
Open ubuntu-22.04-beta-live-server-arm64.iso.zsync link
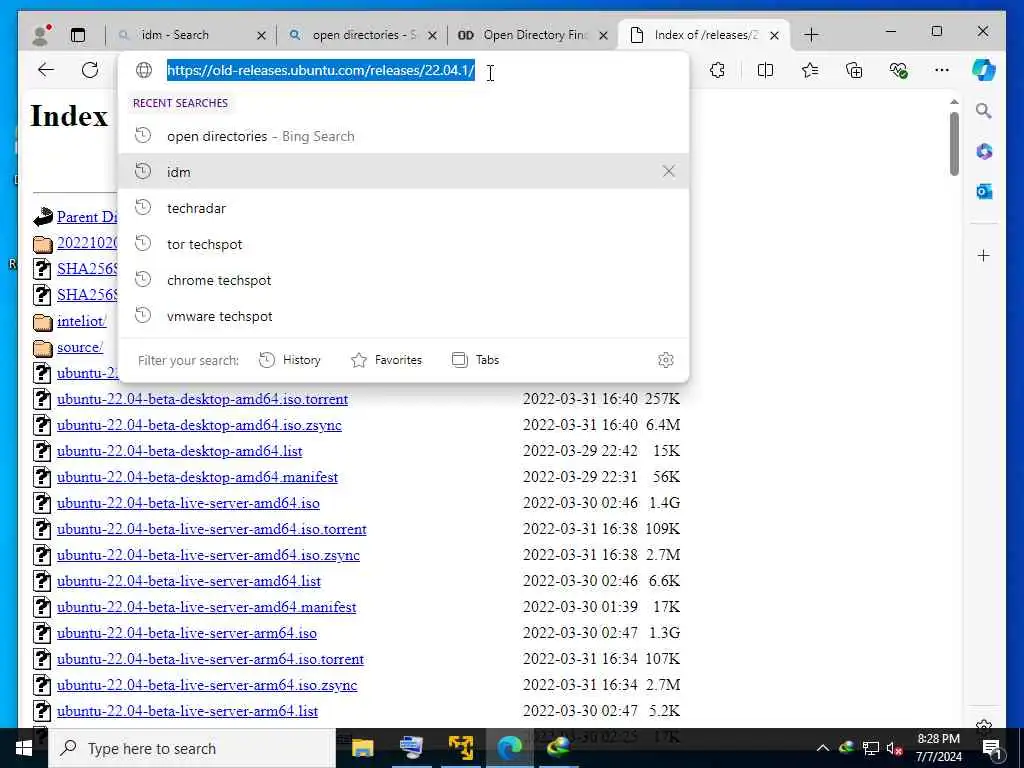pos(207,685)
